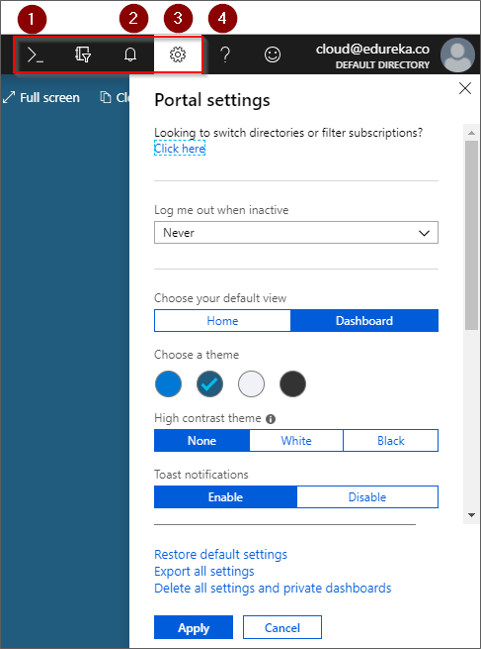Open the Cloud Shell icon
Screen dimensions: 481x649
click(35, 55)
